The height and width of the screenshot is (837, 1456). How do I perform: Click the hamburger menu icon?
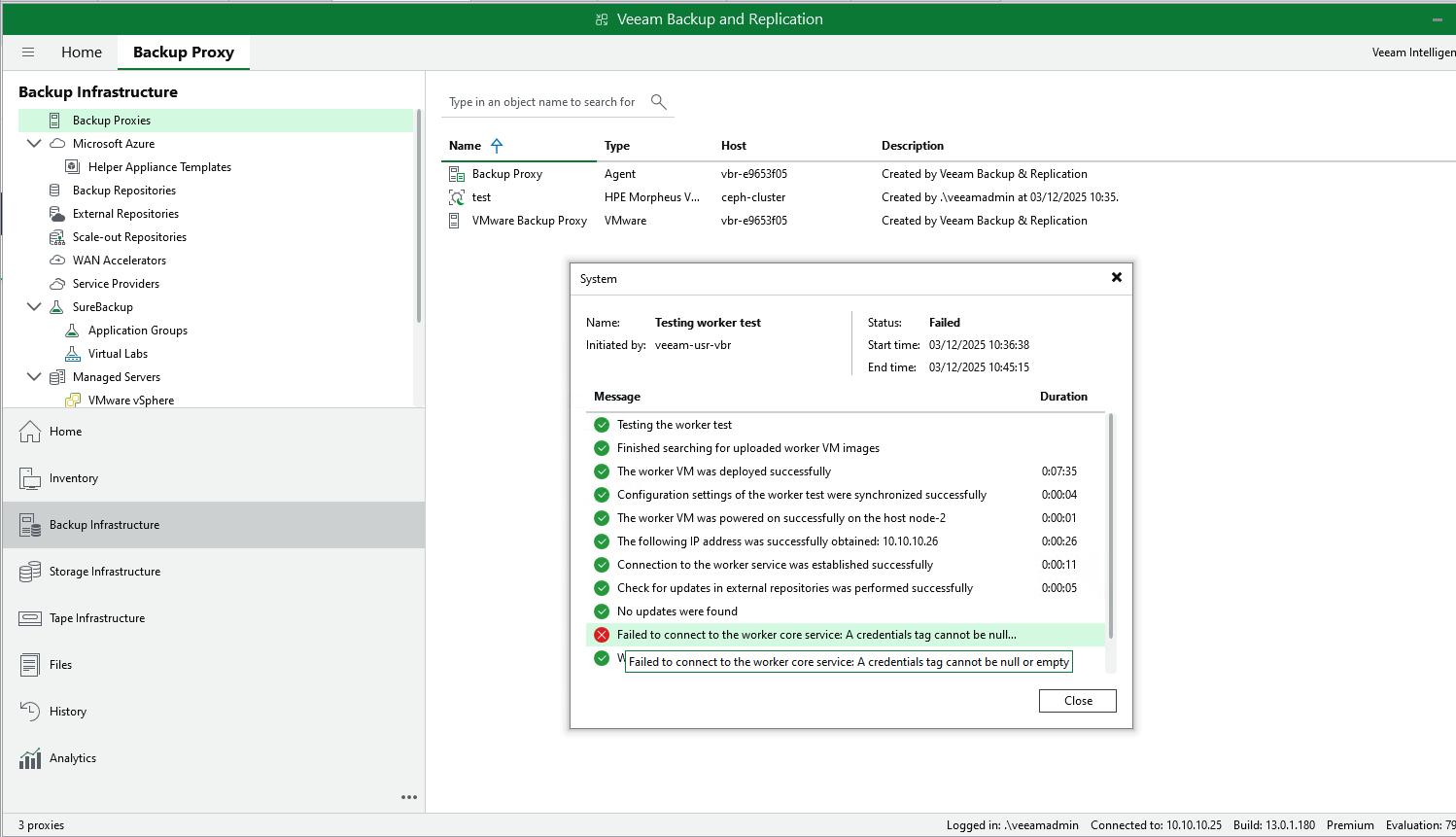click(x=28, y=52)
